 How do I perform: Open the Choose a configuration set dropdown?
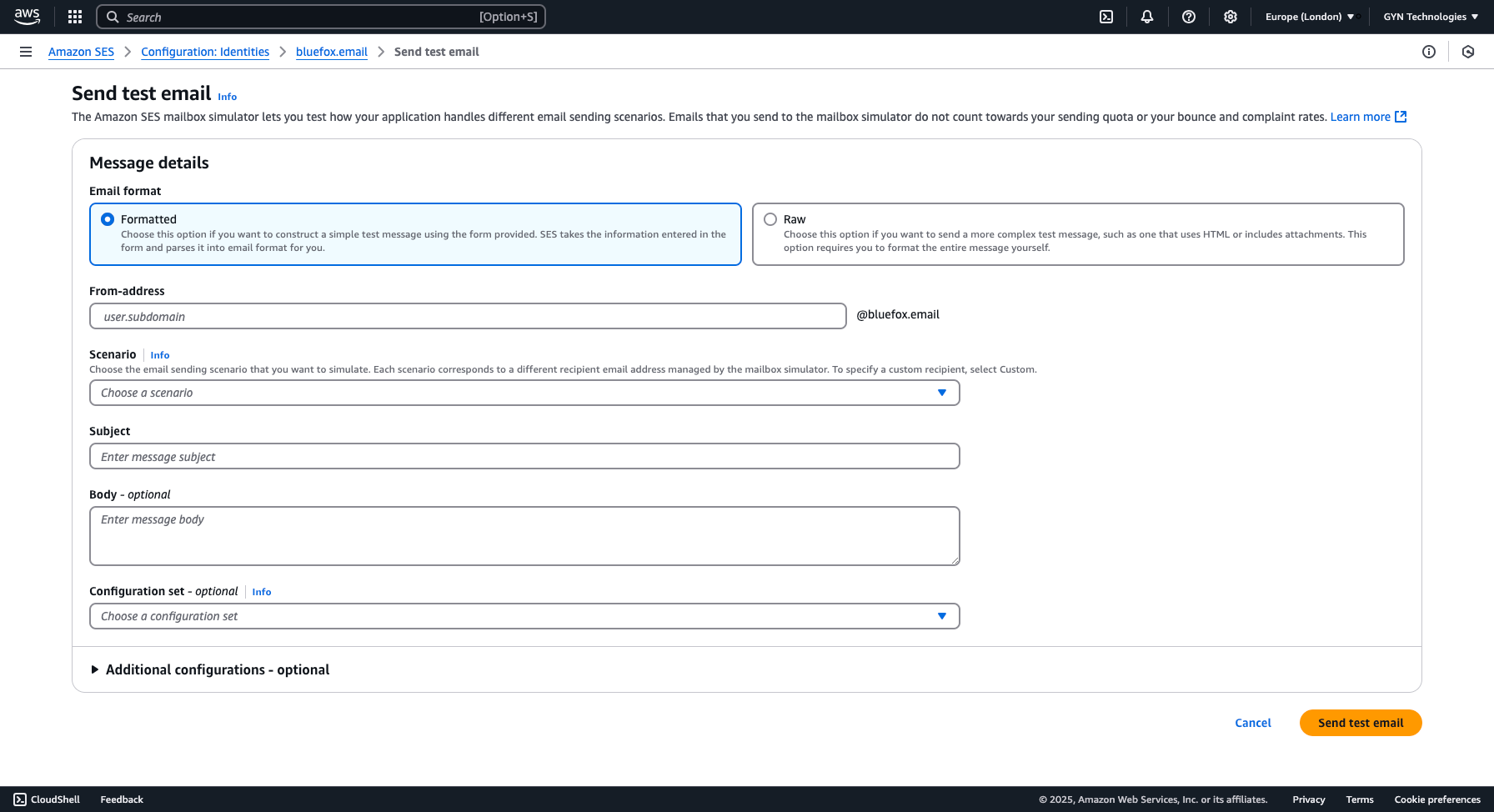click(524, 616)
